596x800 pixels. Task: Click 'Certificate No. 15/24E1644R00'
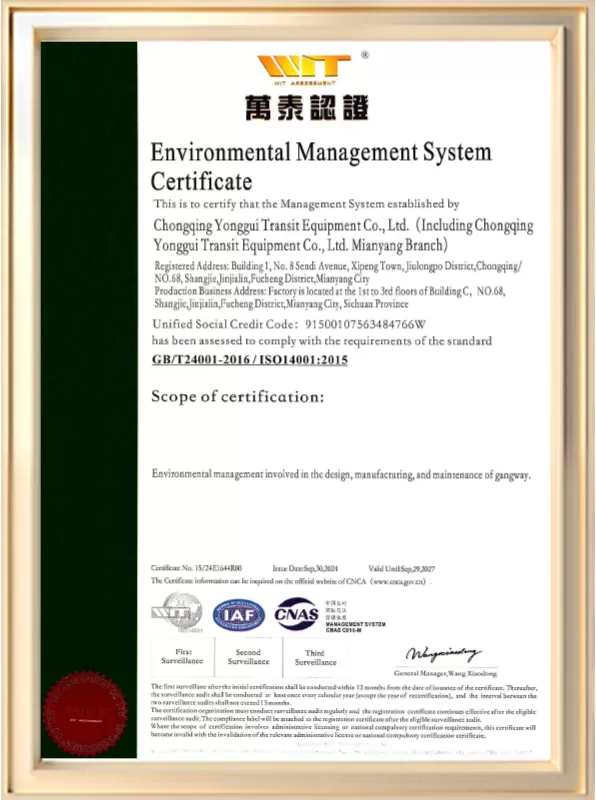pyautogui.click(x=196, y=568)
